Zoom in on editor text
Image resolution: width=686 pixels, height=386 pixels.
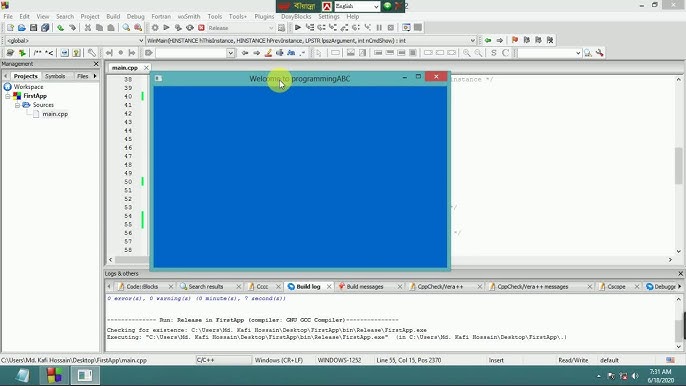(467, 53)
